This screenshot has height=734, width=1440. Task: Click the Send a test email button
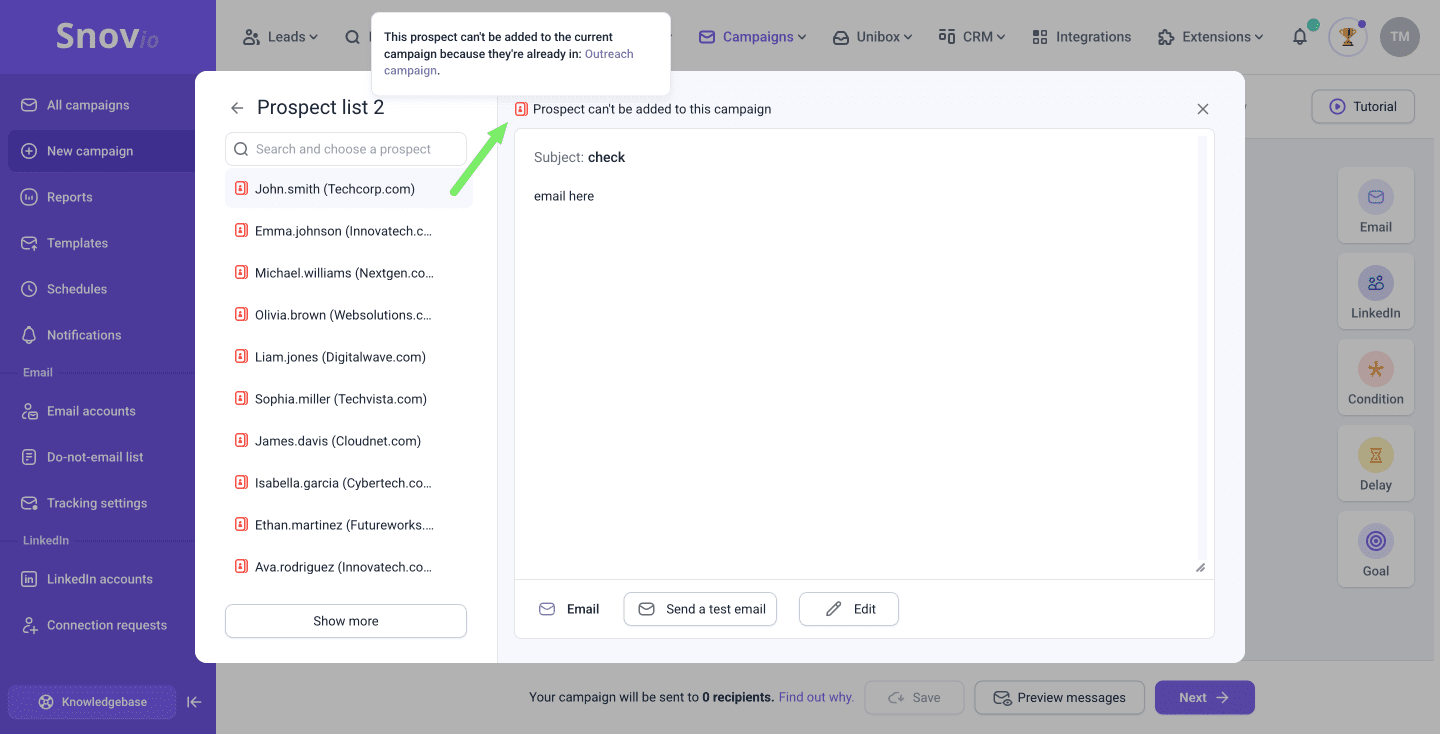[700, 609]
